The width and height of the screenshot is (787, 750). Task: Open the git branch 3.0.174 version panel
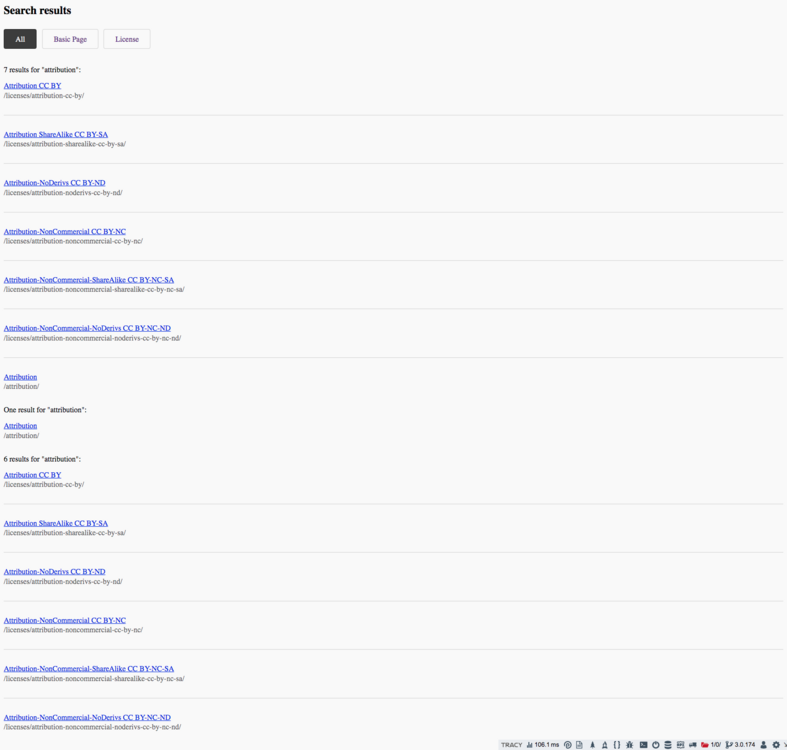740,745
